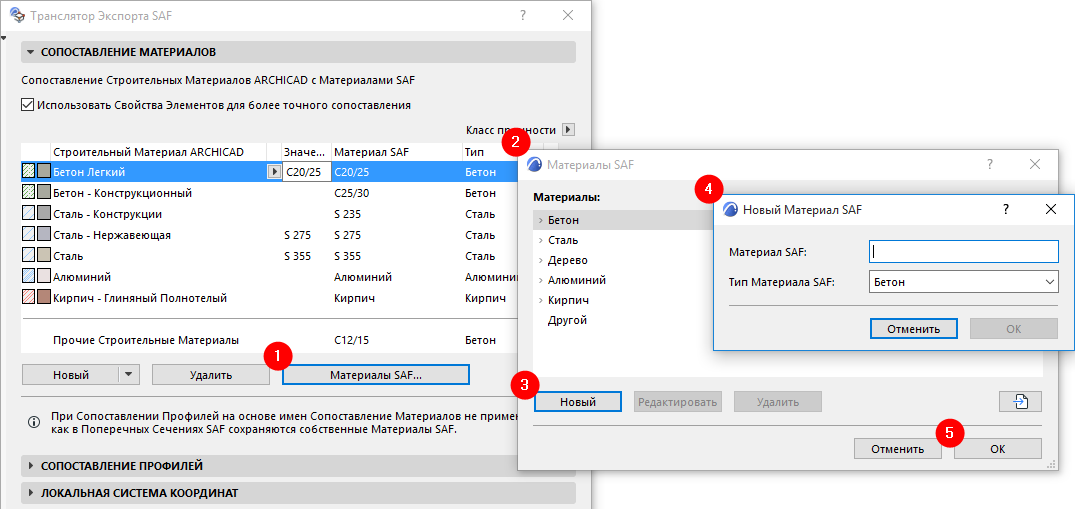This screenshot has width=1075, height=509.
Task: Select the Сталь row in materials table
Action: click(x=269, y=256)
